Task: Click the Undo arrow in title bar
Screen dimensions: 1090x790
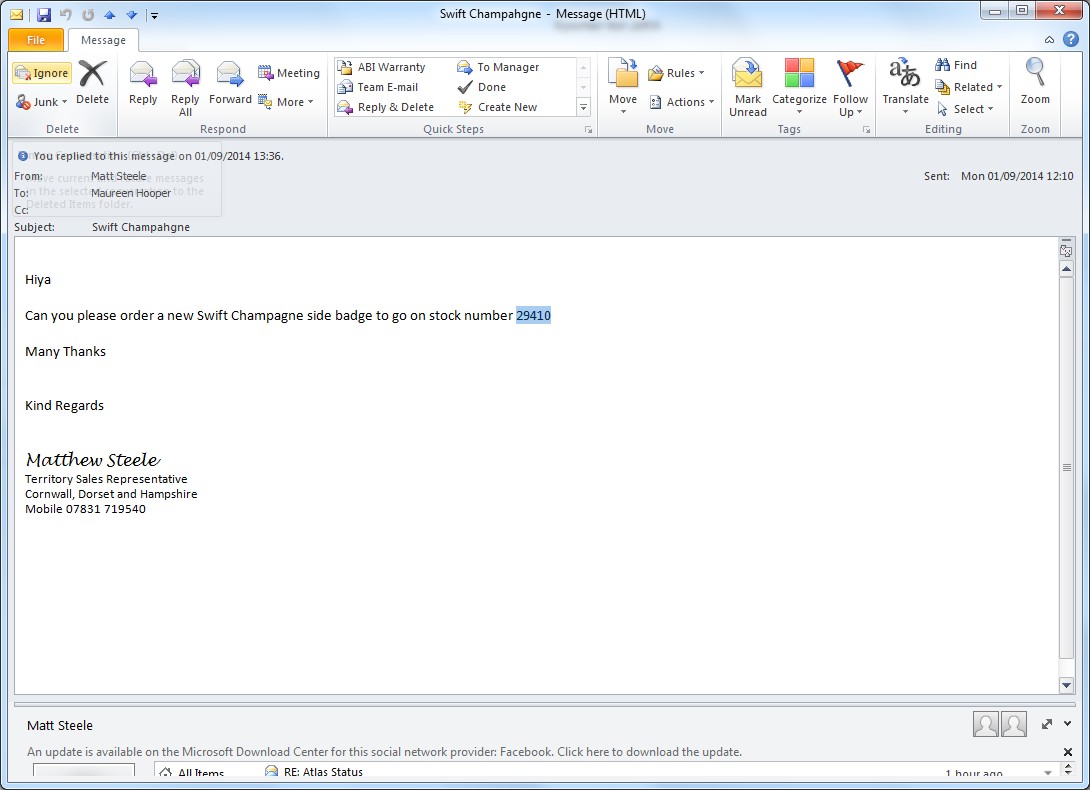Action: [x=66, y=15]
